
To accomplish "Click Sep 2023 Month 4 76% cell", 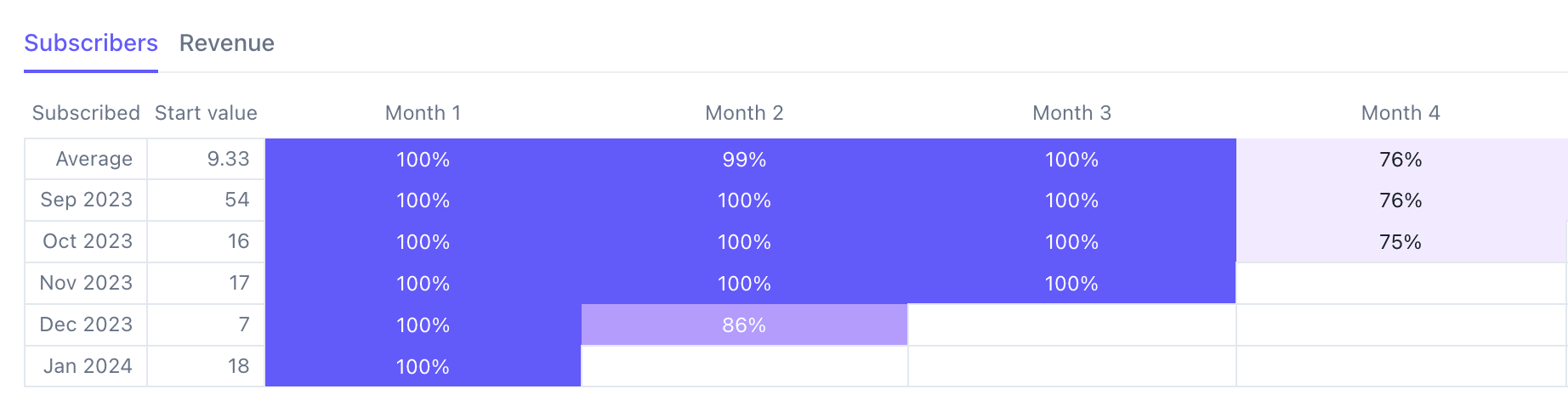I will 1401,200.
